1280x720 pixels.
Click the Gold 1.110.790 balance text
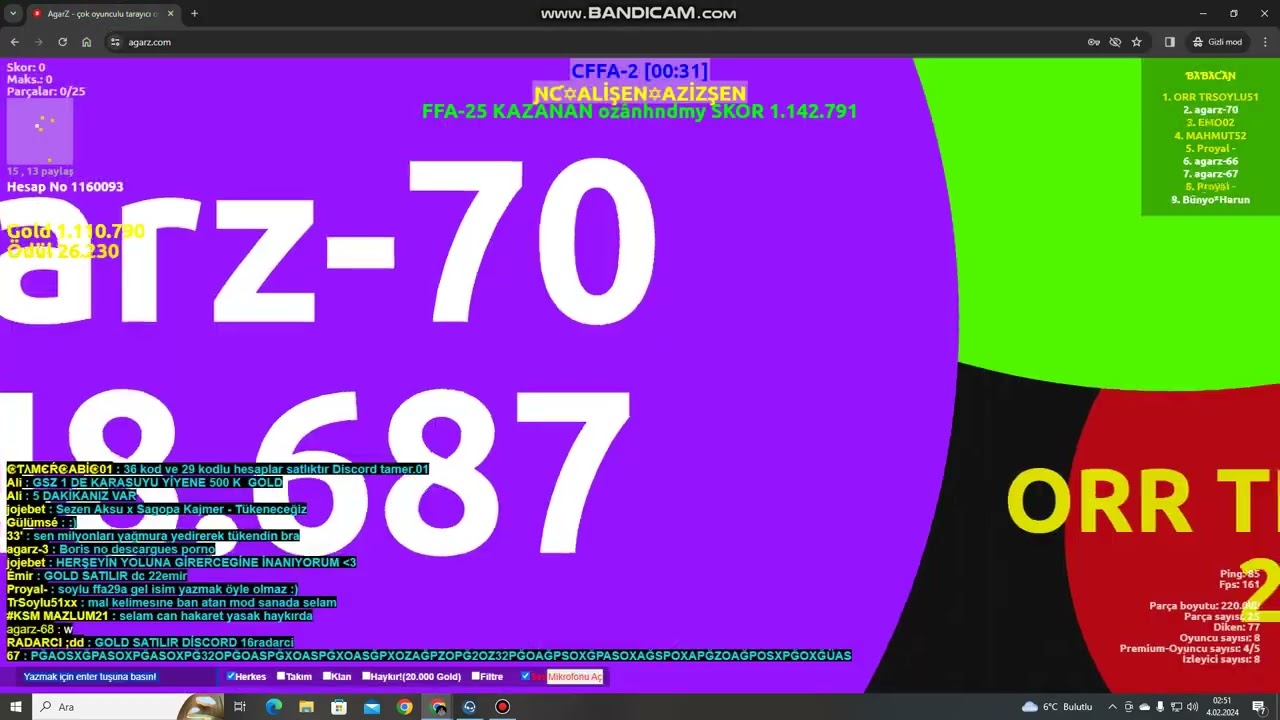(x=76, y=232)
